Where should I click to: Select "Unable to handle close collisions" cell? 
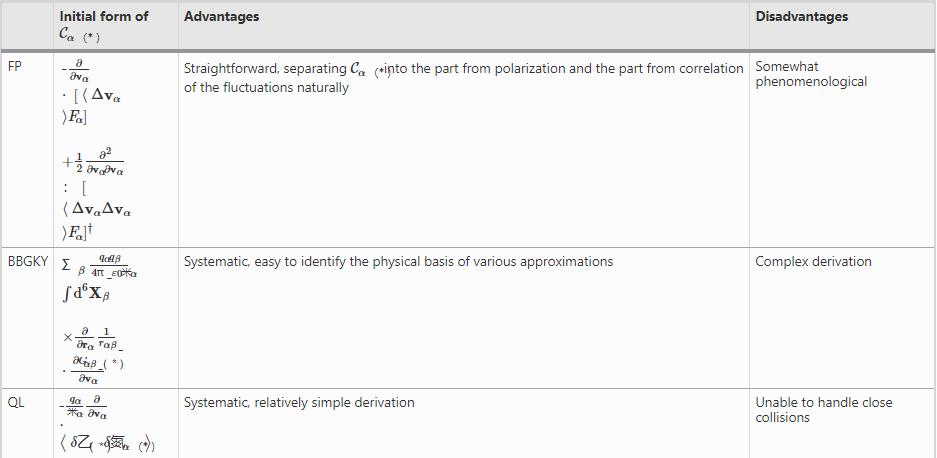pyautogui.click(x=823, y=410)
